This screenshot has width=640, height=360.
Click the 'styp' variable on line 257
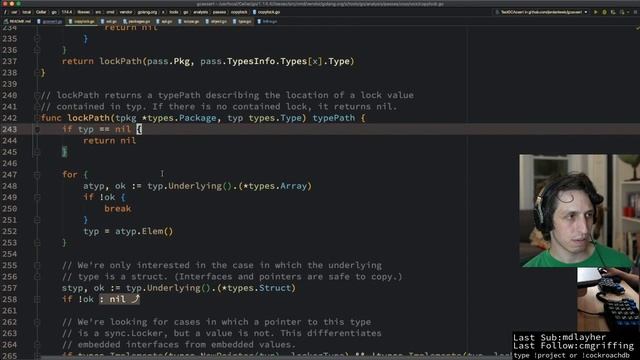73,288
